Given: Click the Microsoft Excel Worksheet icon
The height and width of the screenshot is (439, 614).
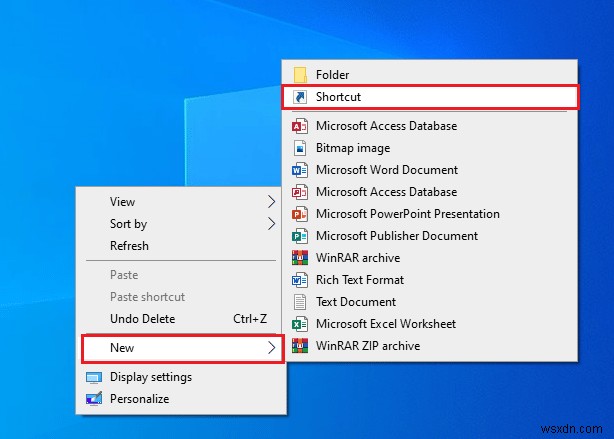Looking at the screenshot, I should (300, 324).
